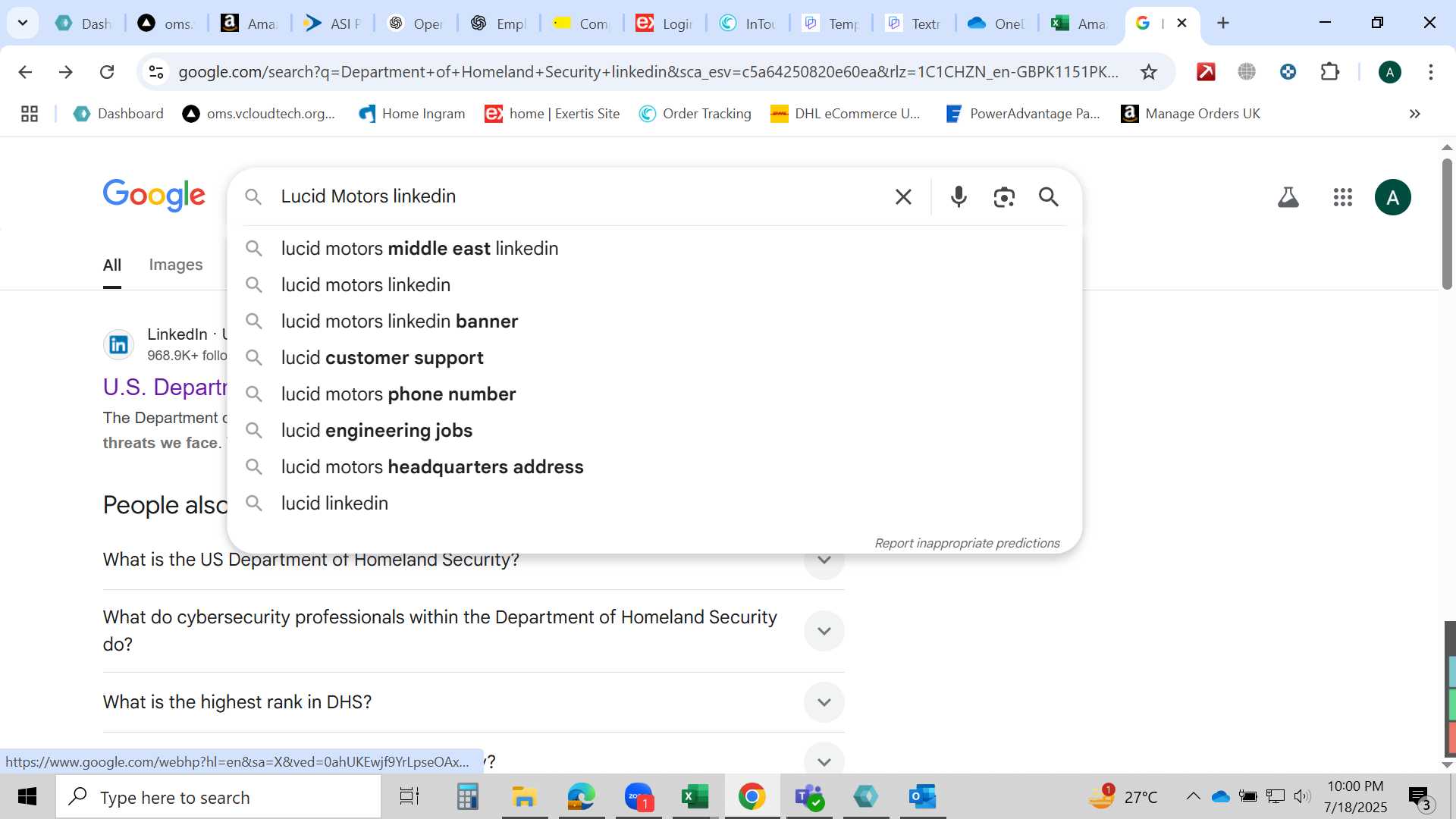This screenshot has width=1456, height=819.
Task: Switch to the Images tab
Action: [x=176, y=265]
